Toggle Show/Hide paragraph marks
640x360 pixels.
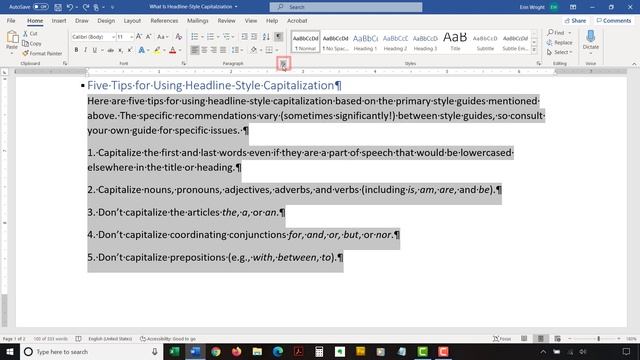pos(278,37)
